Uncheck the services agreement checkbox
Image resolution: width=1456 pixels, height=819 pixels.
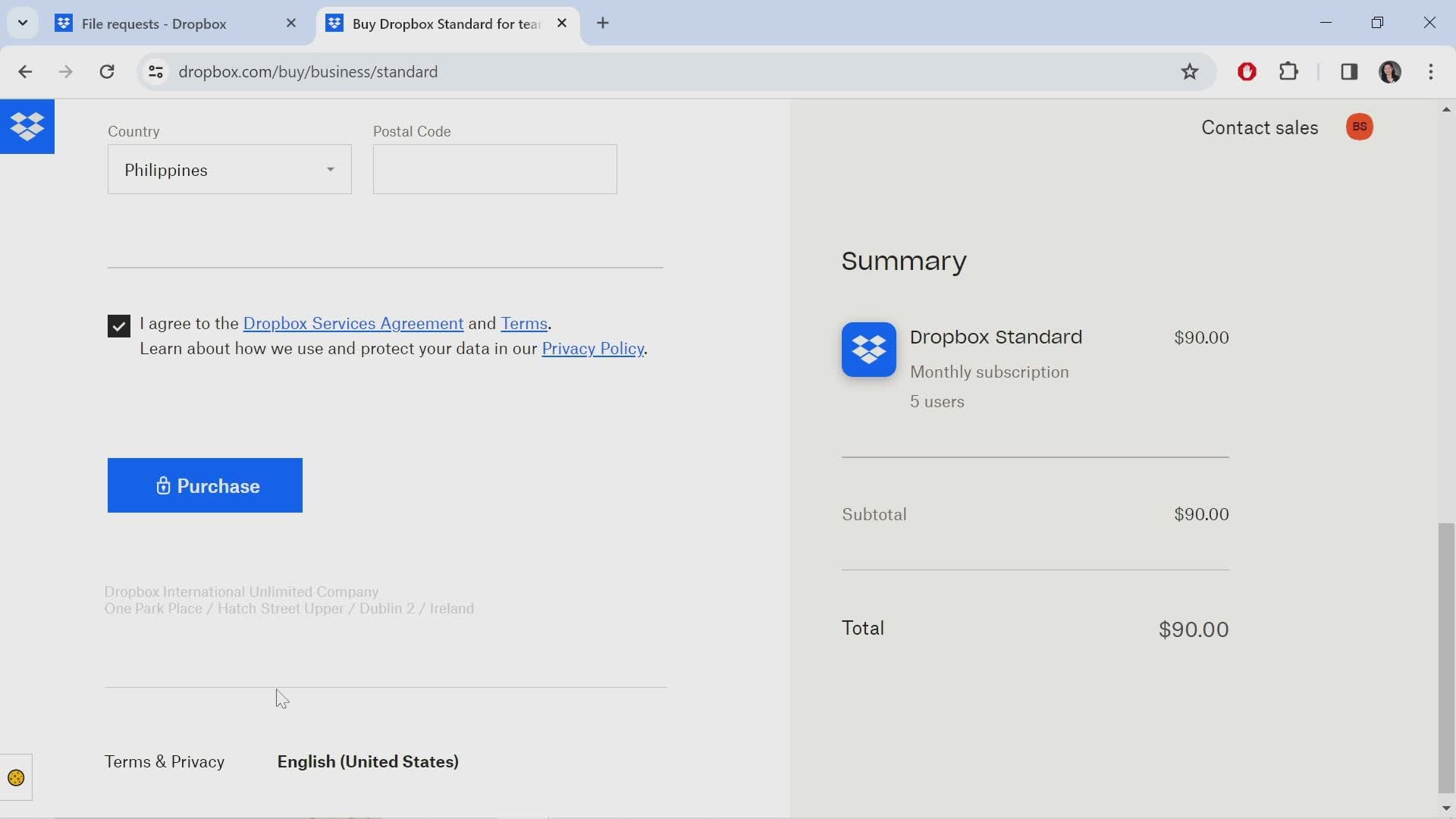coord(119,326)
